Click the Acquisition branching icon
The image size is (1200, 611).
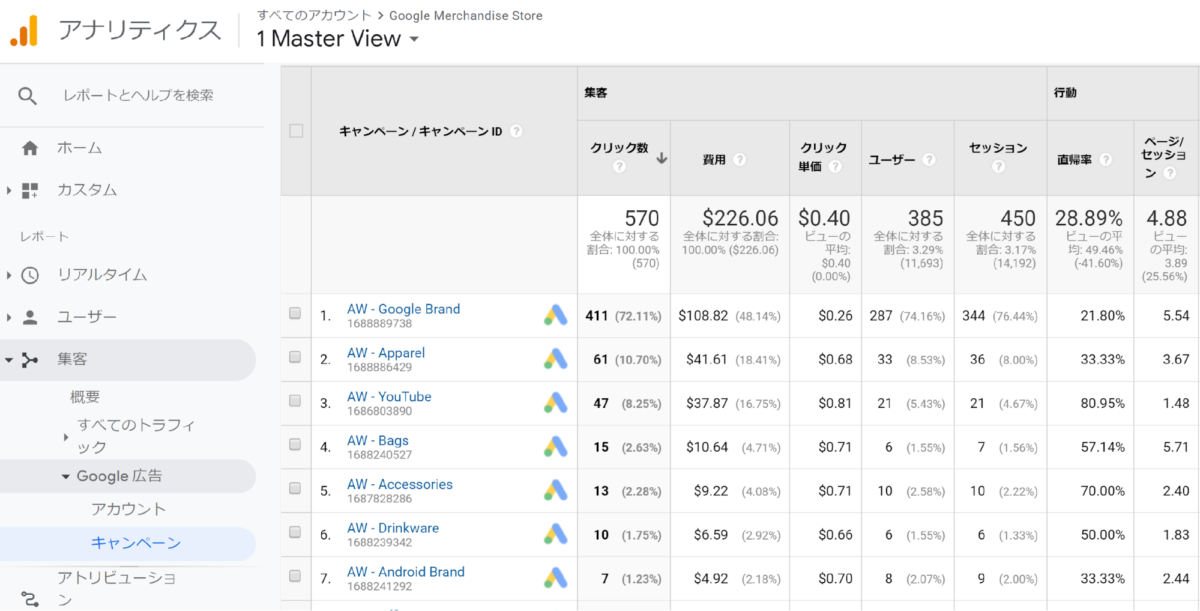(30, 360)
